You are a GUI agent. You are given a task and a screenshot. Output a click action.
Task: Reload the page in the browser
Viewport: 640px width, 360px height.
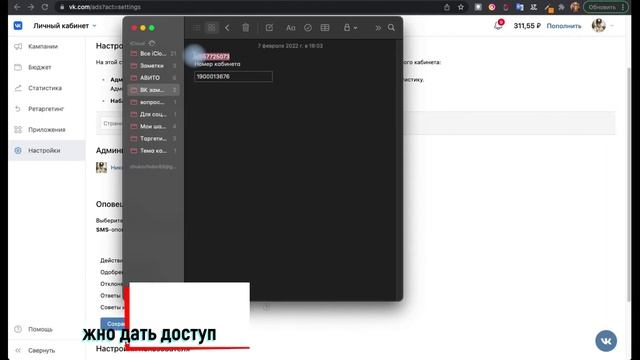pos(44,7)
